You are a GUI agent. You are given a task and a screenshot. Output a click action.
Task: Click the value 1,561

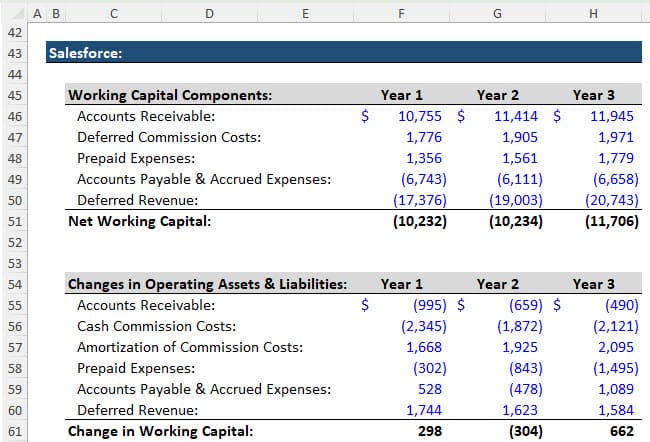click(520, 158)
